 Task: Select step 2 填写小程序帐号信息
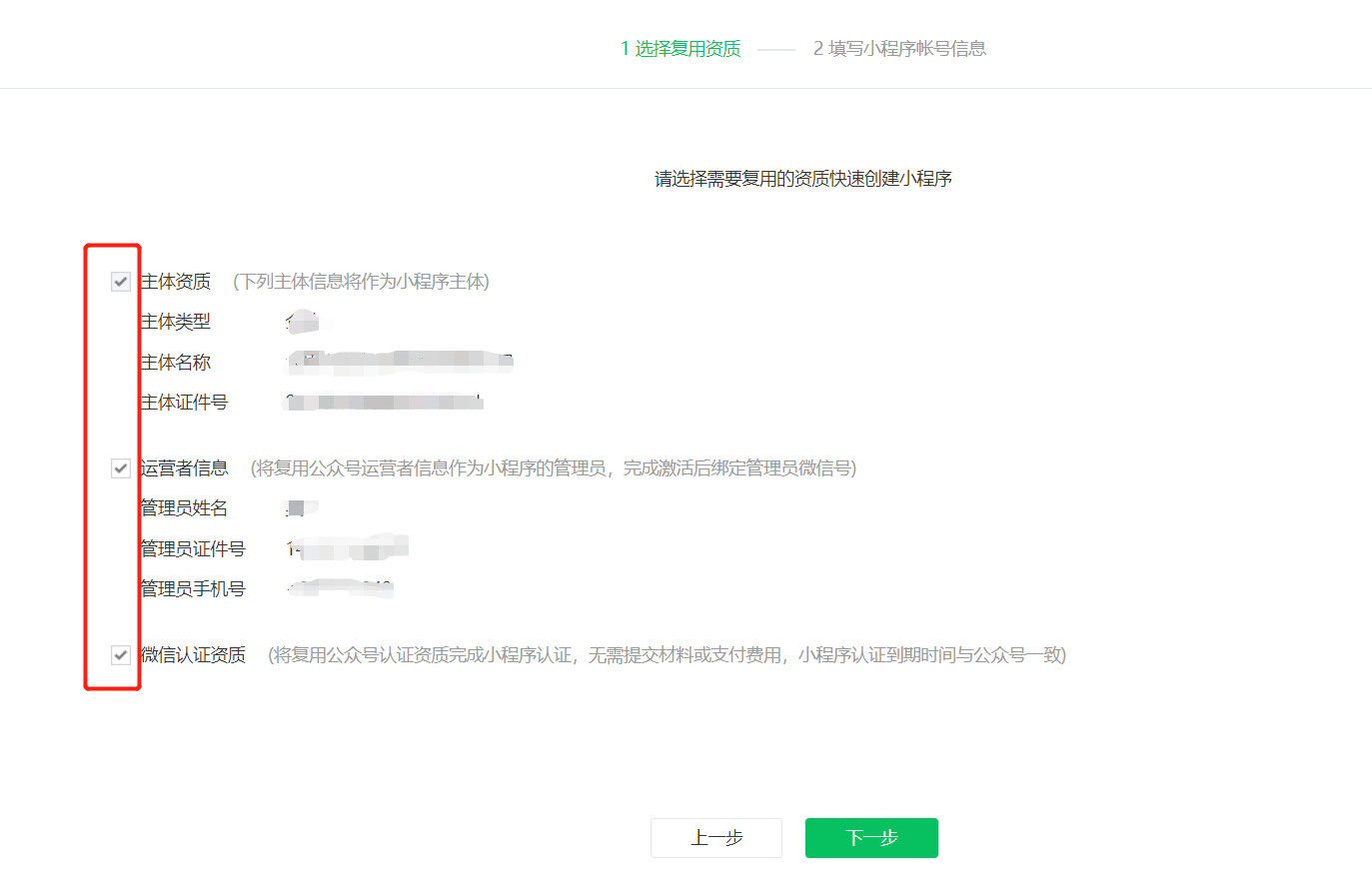point(899,48)
